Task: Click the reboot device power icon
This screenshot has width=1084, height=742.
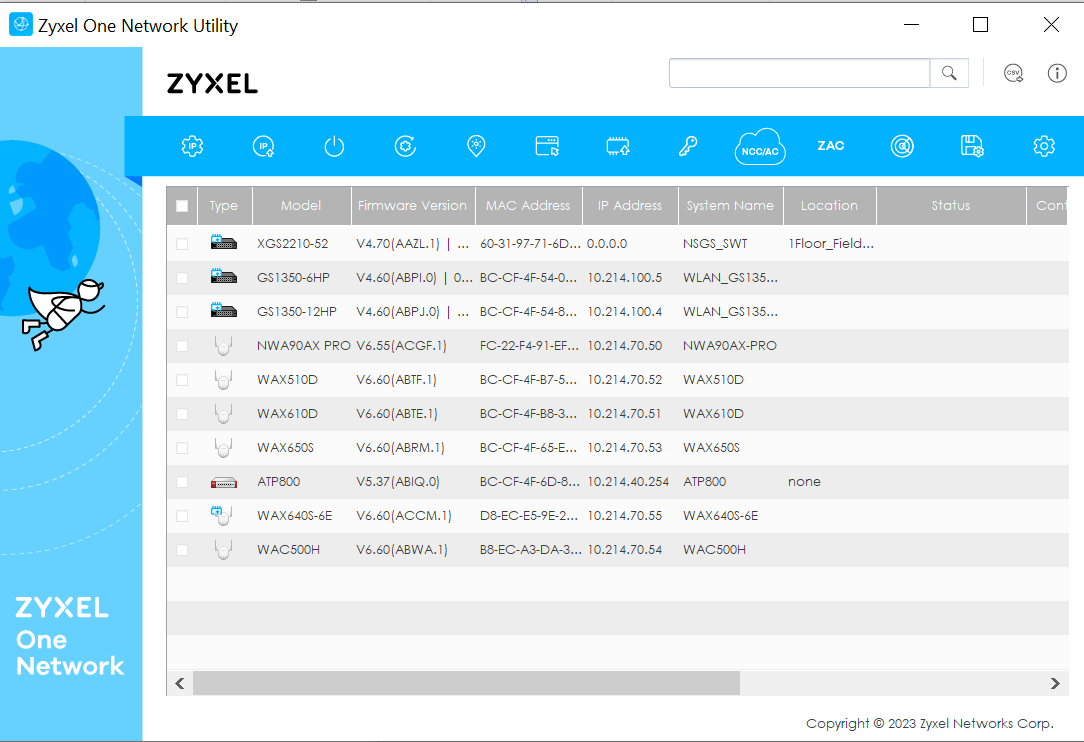Action: click(334, 146)
